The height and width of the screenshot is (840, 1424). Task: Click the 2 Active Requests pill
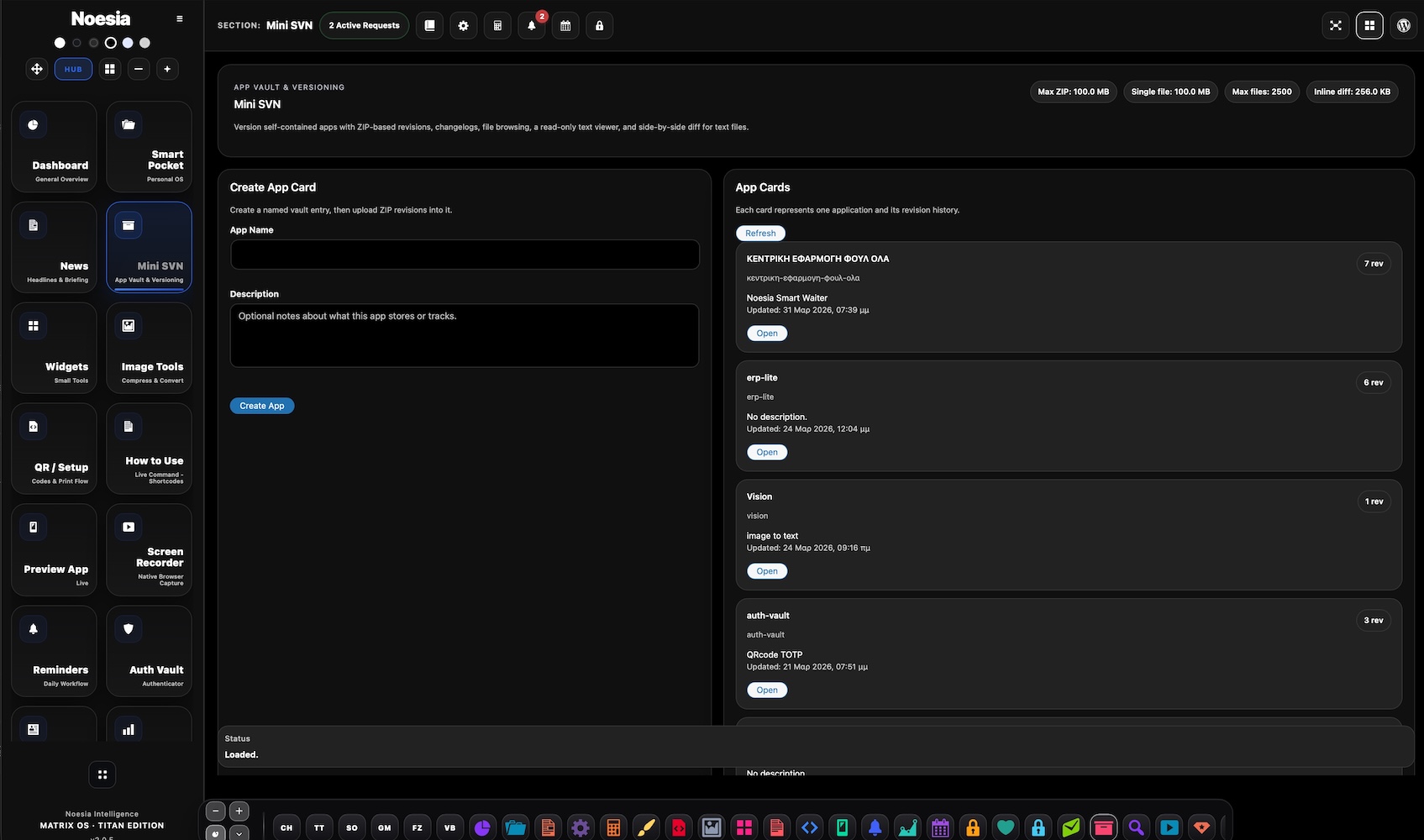pyautogui.click(x=365, y=25)
